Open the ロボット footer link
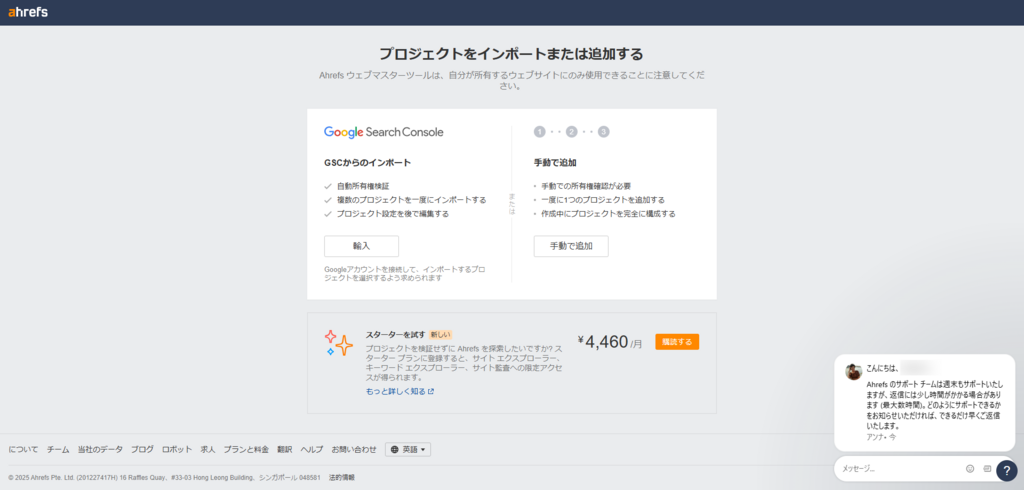This screenshot has height=490, width=1024. (177, 449)
